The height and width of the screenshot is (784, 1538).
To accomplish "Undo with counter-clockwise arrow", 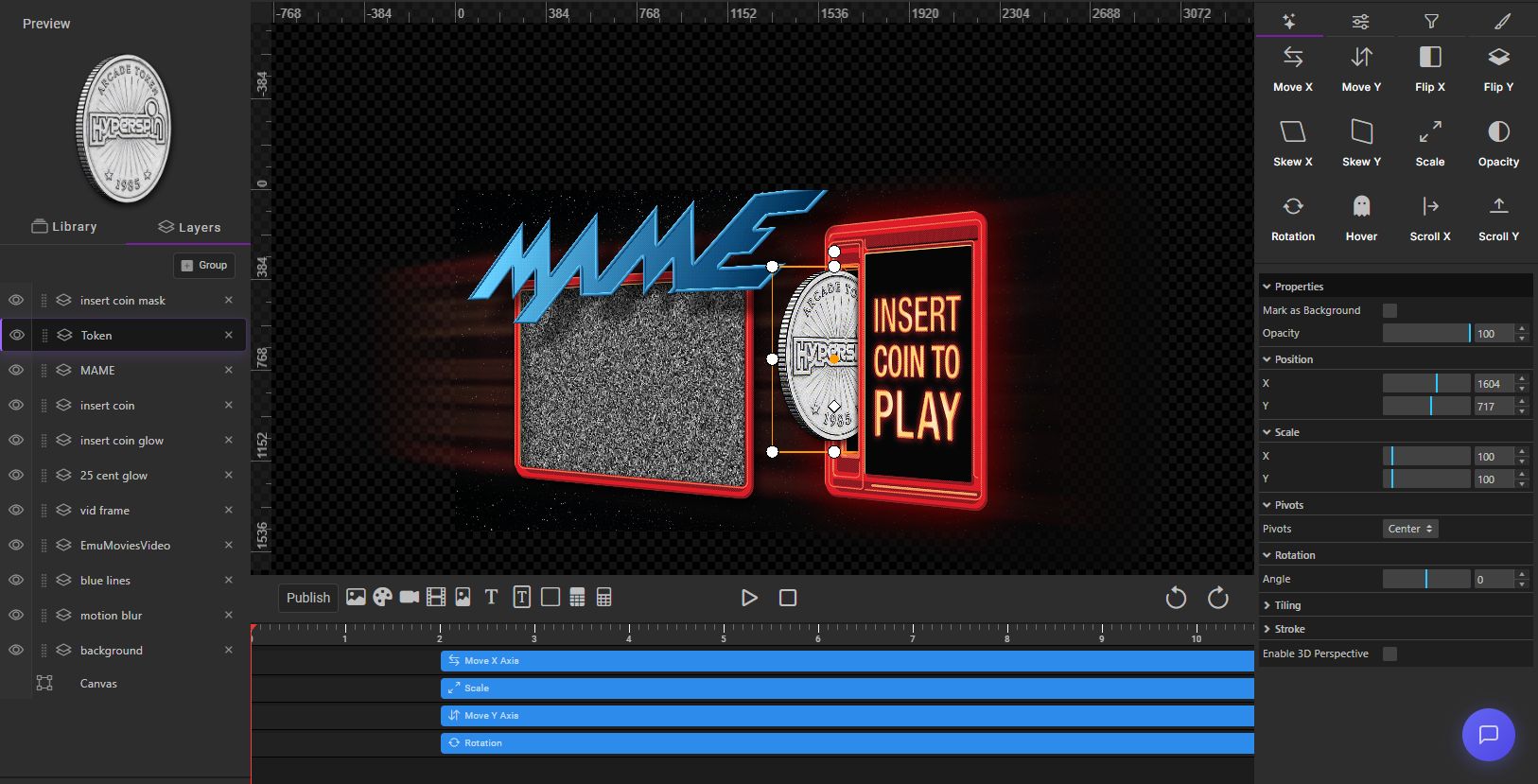I will [x=1176, y=598].
